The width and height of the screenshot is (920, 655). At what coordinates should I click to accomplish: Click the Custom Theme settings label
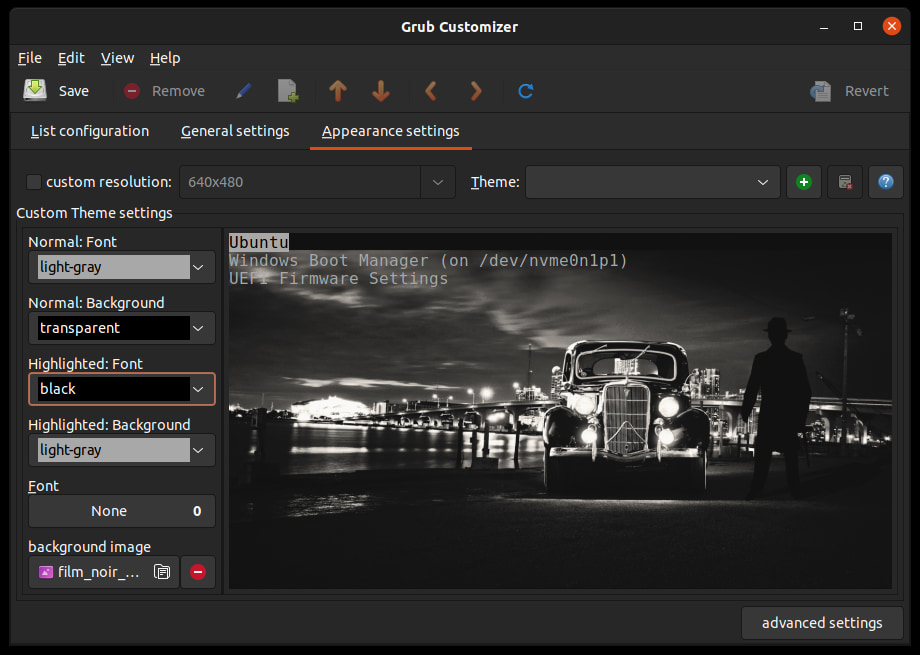click(94, 213)
